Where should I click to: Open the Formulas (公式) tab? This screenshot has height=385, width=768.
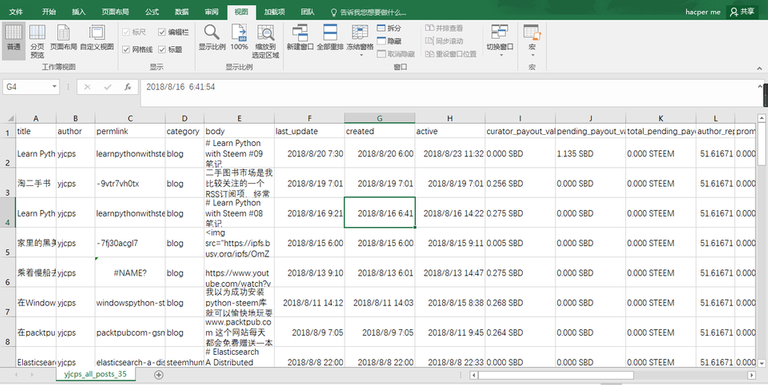[x=152, y=12]
